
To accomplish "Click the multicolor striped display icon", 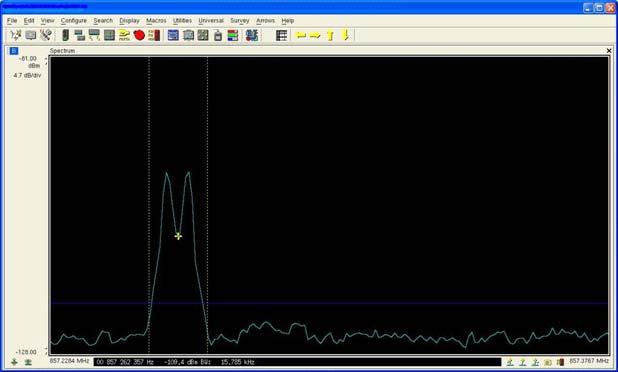I will (x=233, y=35).
